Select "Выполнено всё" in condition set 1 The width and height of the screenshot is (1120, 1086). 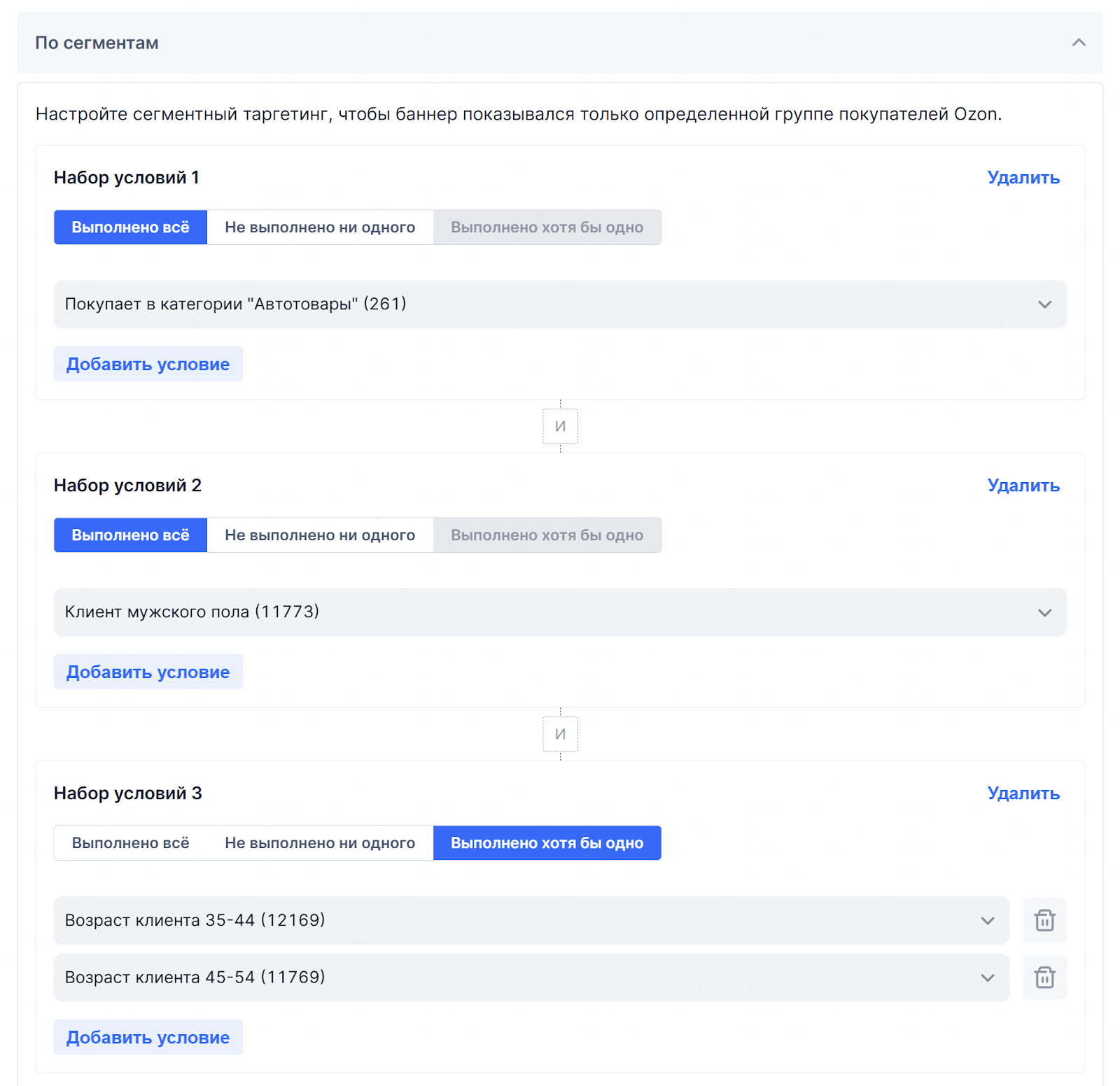tap(130, 227)
